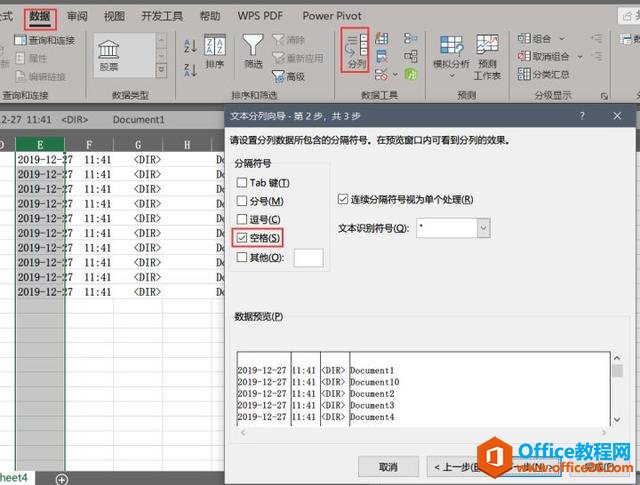Select column H header
This screenshot has width=640, height=485.
tap(187, 145)
